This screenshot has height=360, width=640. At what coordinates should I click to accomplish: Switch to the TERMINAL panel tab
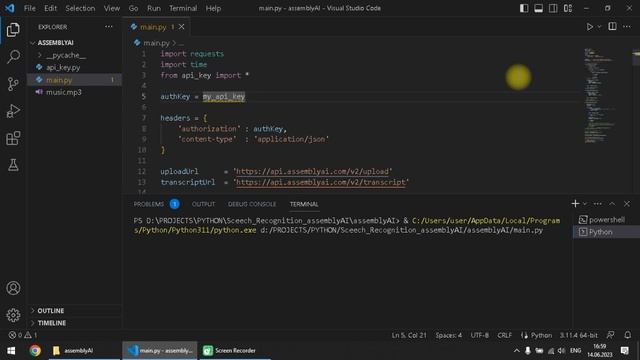(304, 204)
